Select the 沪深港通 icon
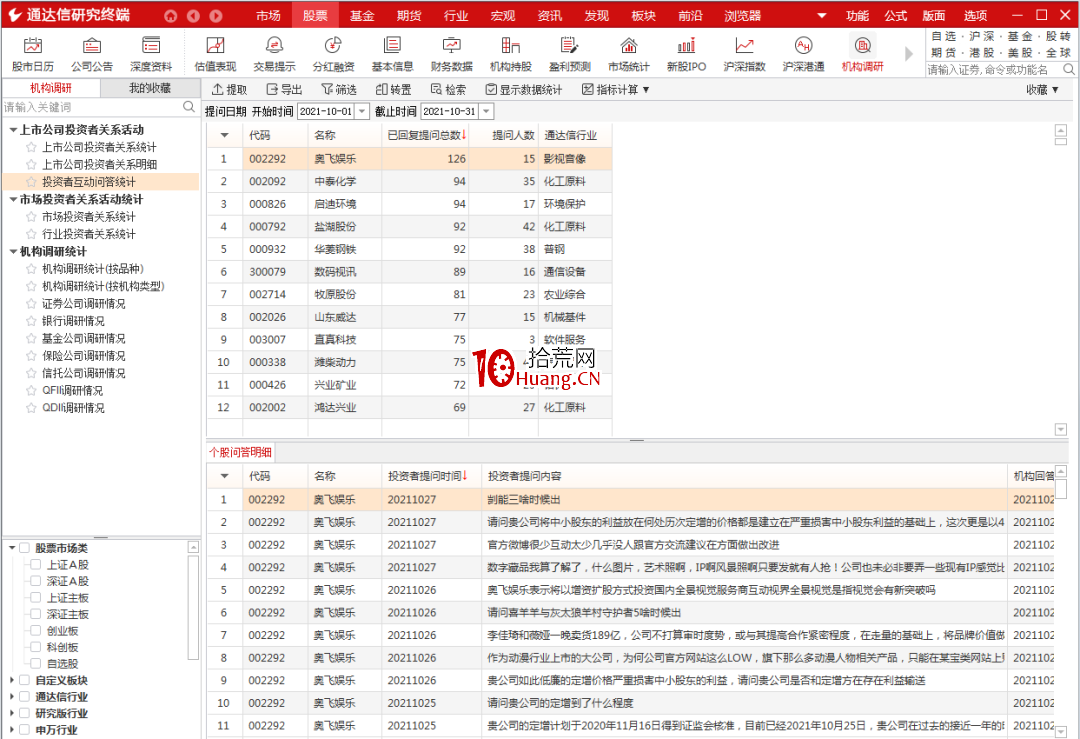 point(803,46)
